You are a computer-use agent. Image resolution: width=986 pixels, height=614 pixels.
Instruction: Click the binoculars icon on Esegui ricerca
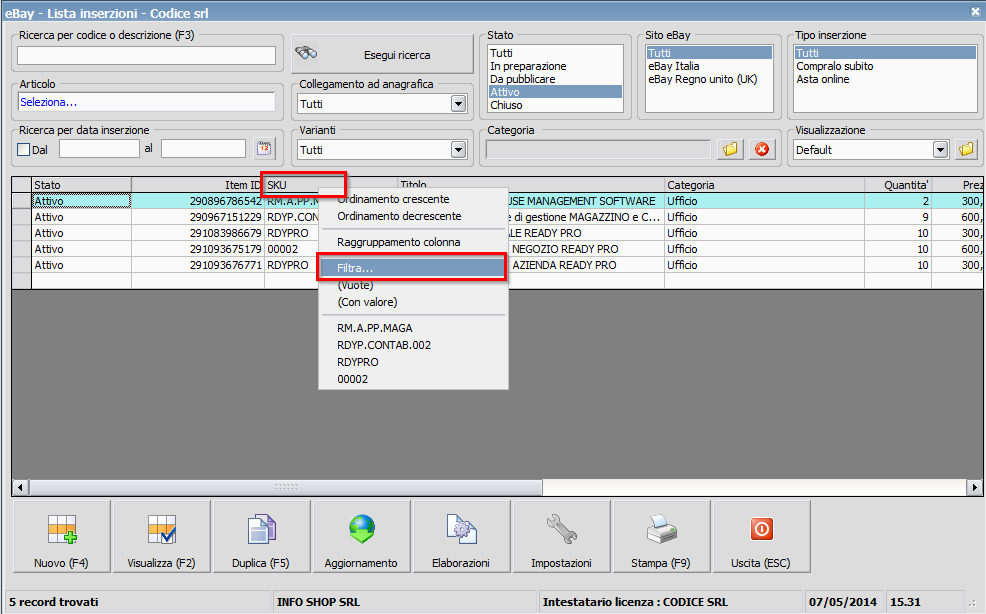(306, 53)
